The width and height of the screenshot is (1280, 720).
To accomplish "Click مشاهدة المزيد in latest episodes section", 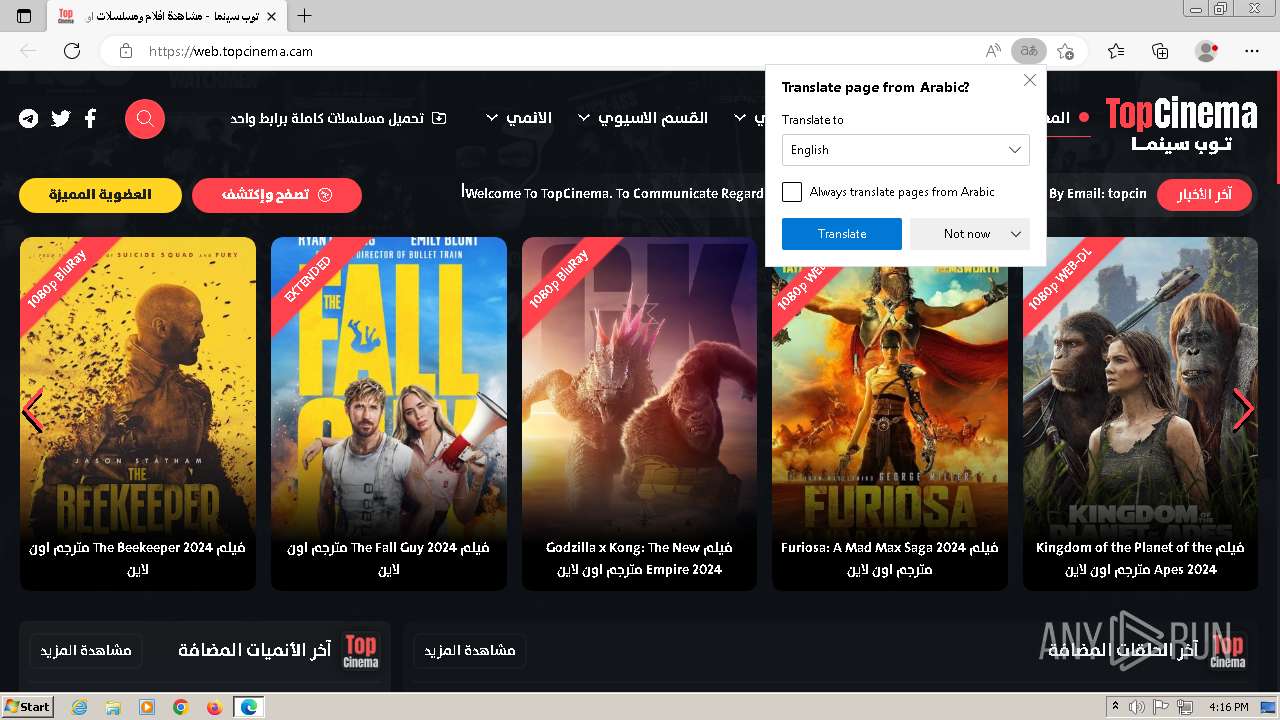I will point(470,651).
